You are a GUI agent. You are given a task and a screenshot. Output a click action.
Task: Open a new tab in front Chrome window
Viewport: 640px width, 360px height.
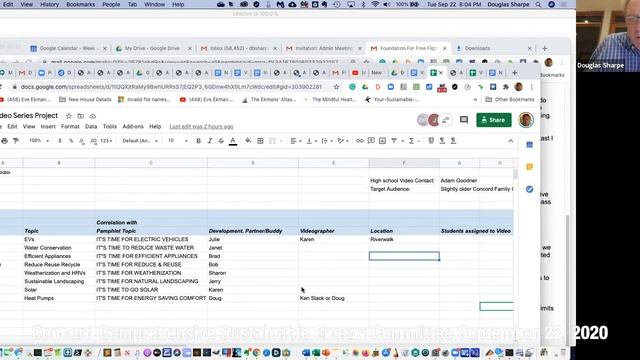click(515, 73)
